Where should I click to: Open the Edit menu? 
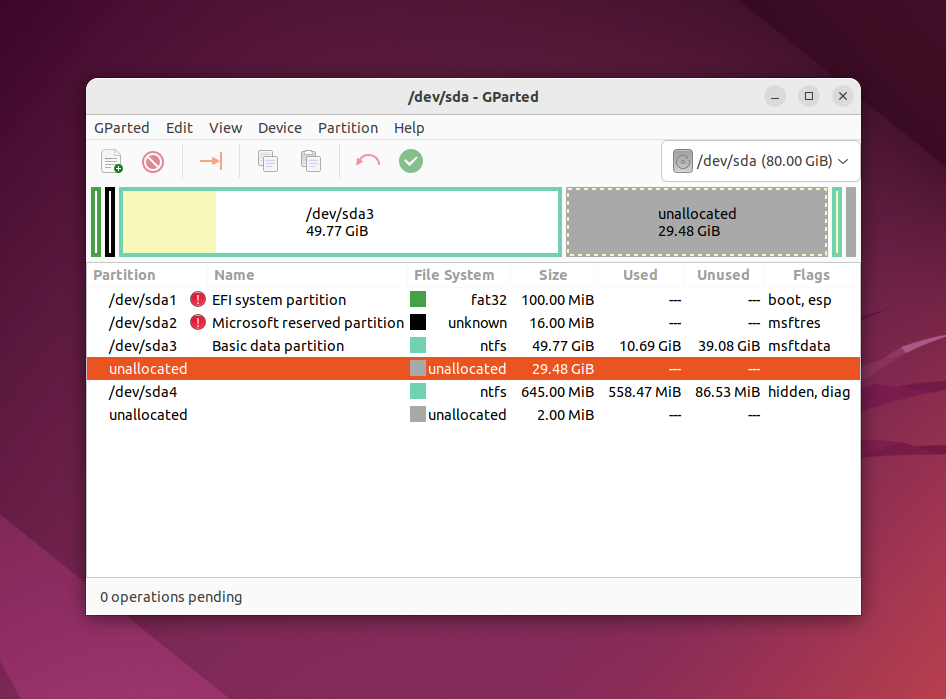[x=179, y=128]
